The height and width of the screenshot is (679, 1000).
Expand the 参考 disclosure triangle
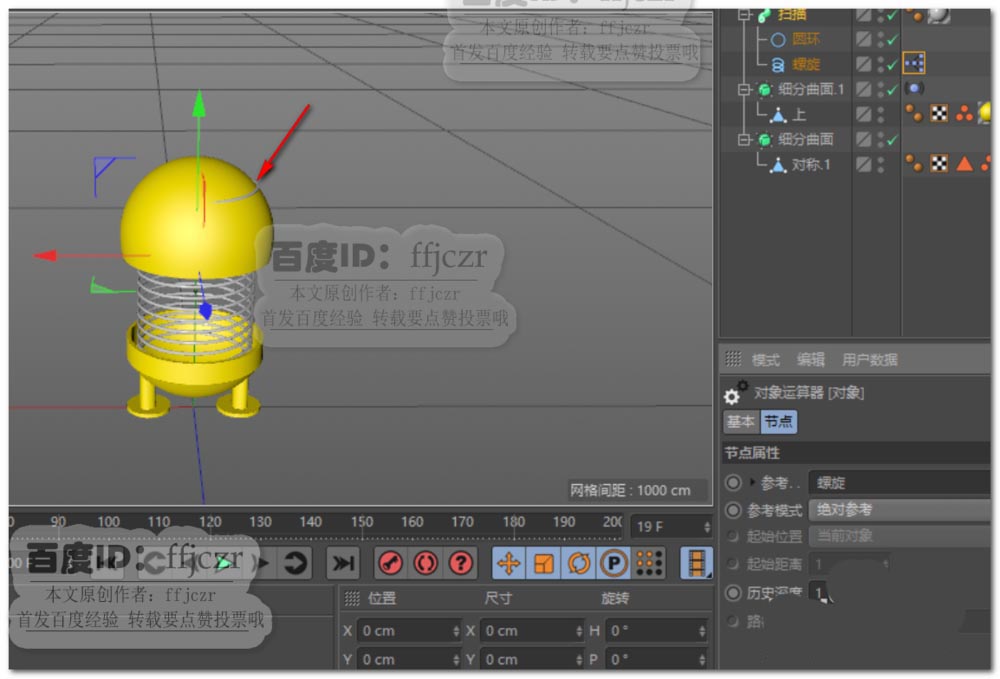[x=753, y=482]
